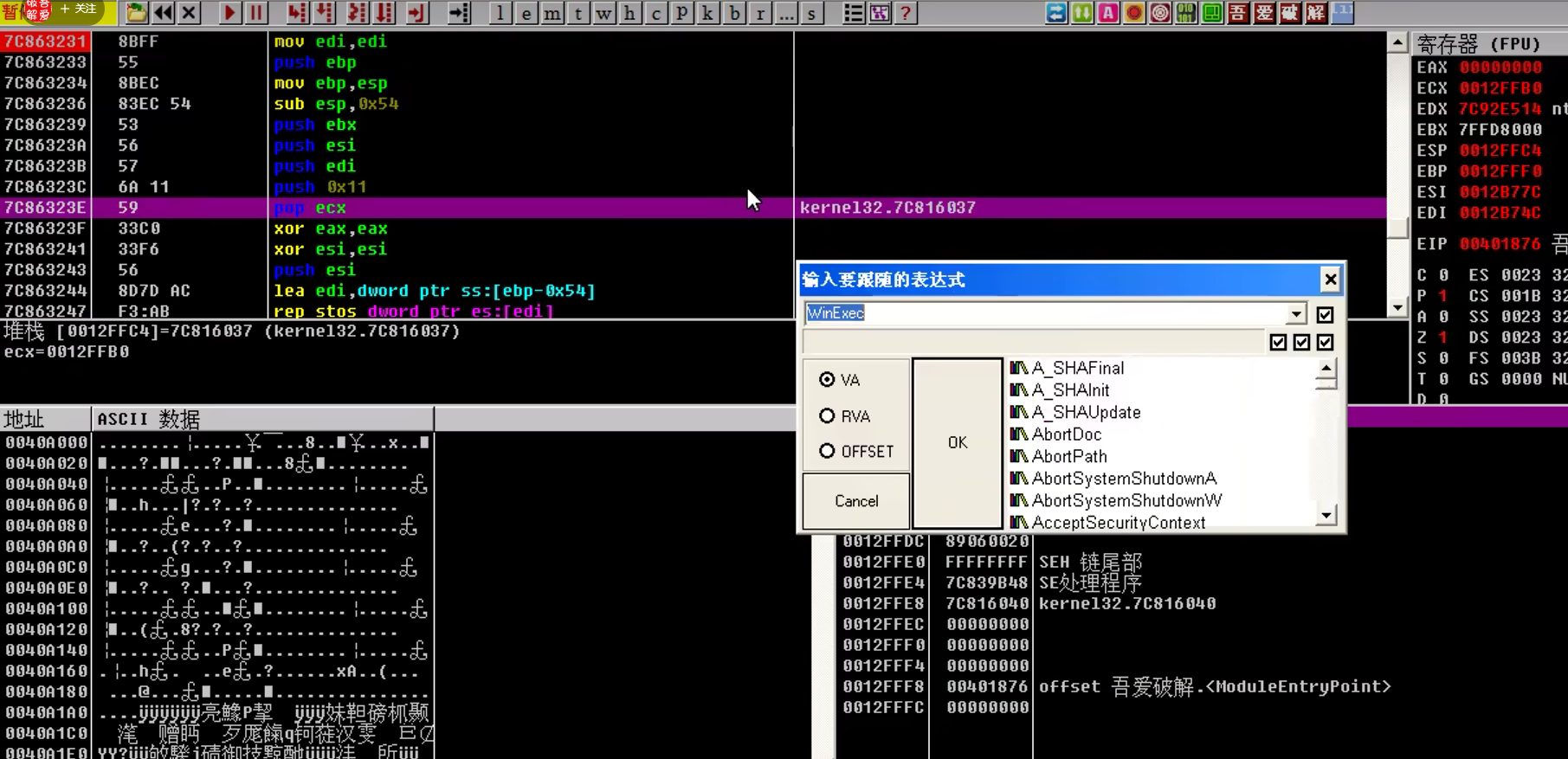Open executable modules with 'e' button

point(526,13)
